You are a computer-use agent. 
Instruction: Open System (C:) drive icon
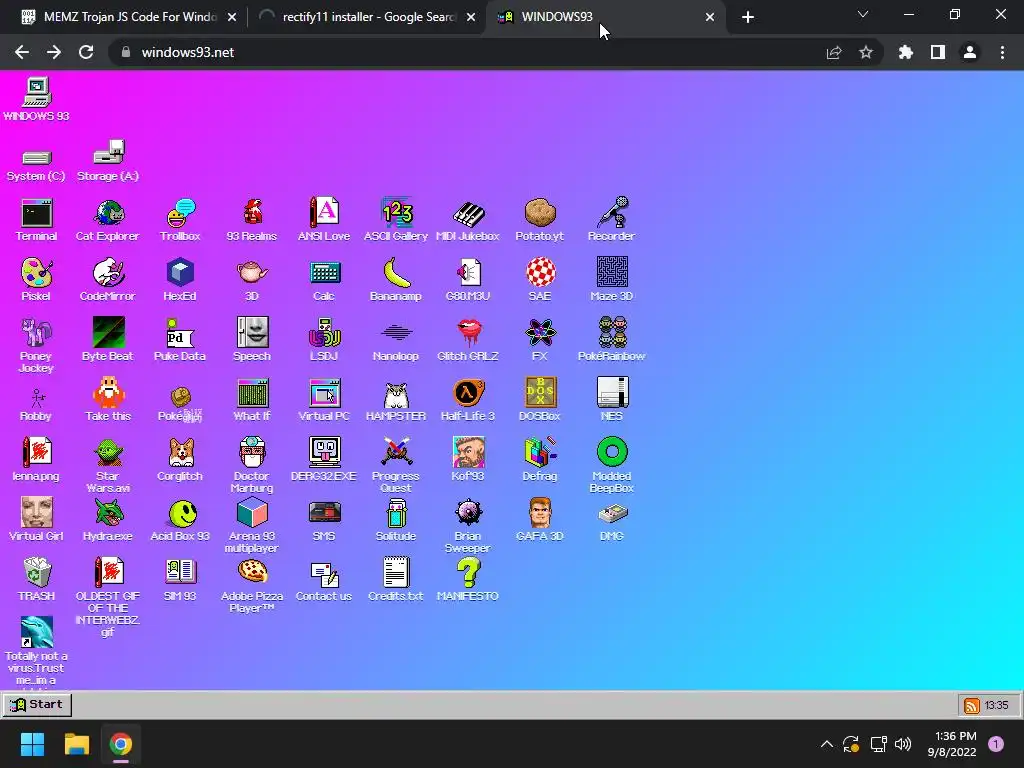tap(36, 165)
